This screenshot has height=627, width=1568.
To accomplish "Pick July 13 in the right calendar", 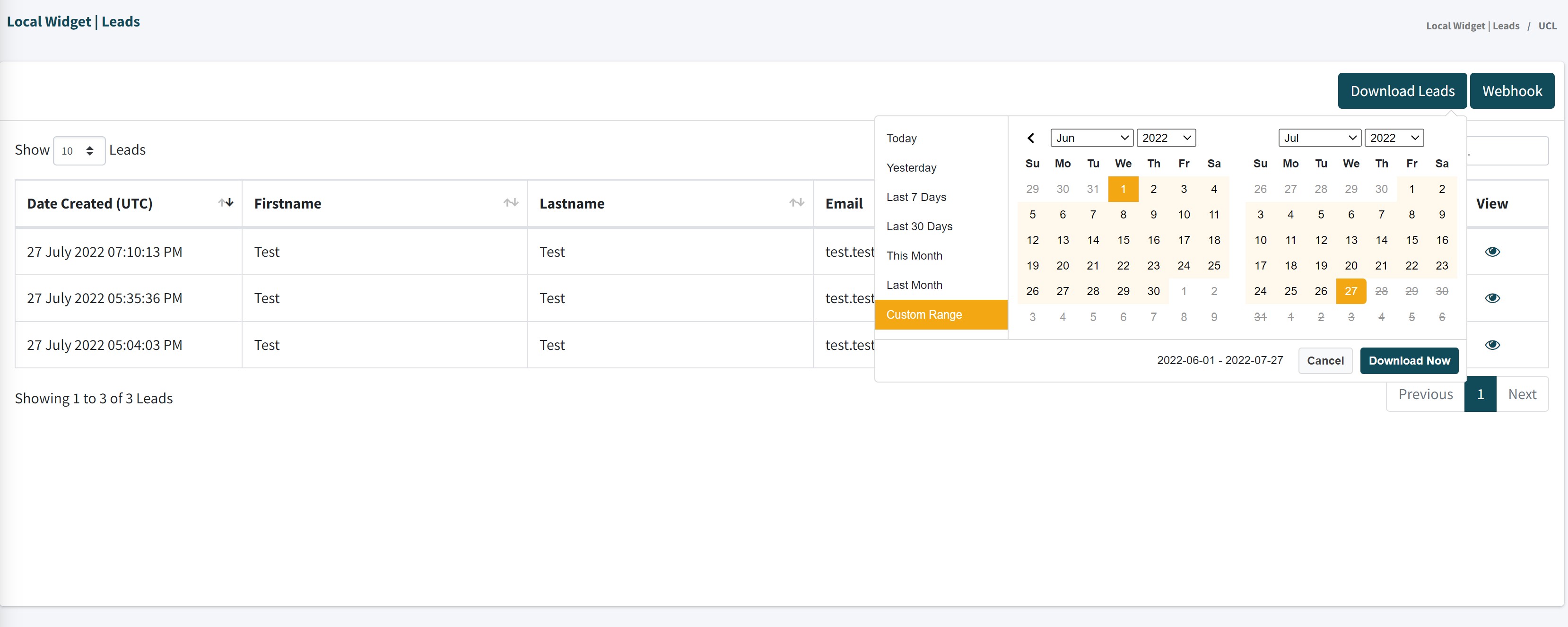I will tap(1350, 240).
